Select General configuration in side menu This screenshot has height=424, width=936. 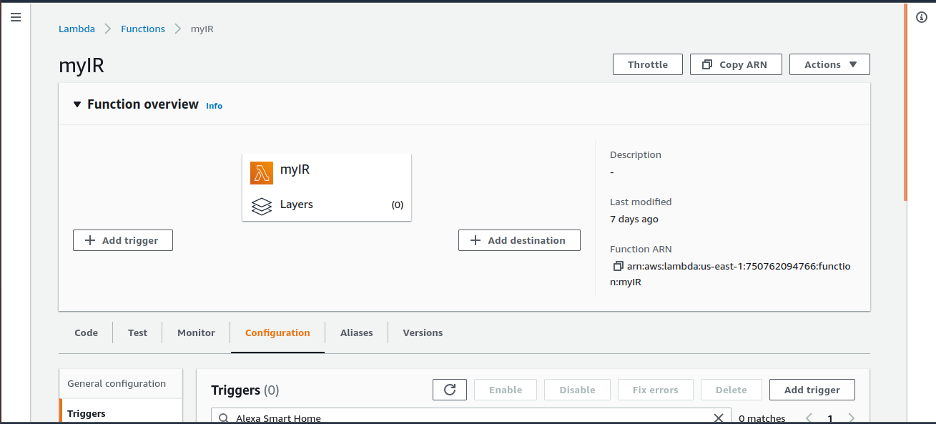pyautogui.click(x=116, y=384)
